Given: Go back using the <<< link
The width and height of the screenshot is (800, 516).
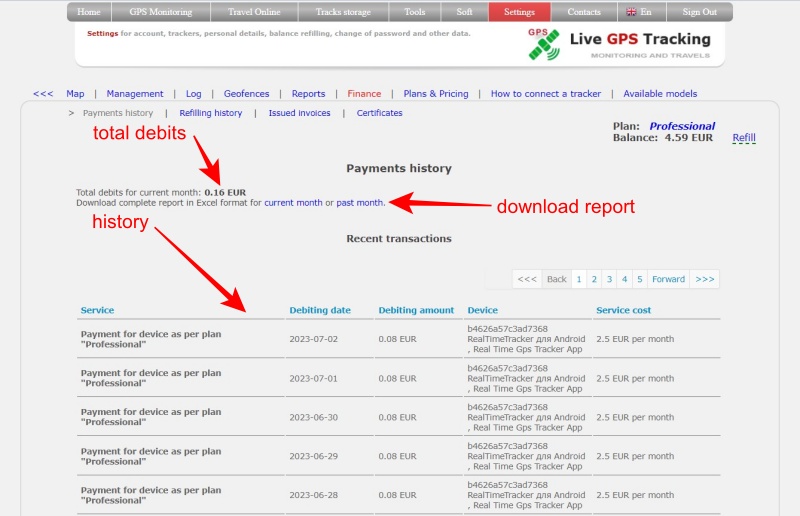Looking at the screenshot, I should [x=43, y=94].
